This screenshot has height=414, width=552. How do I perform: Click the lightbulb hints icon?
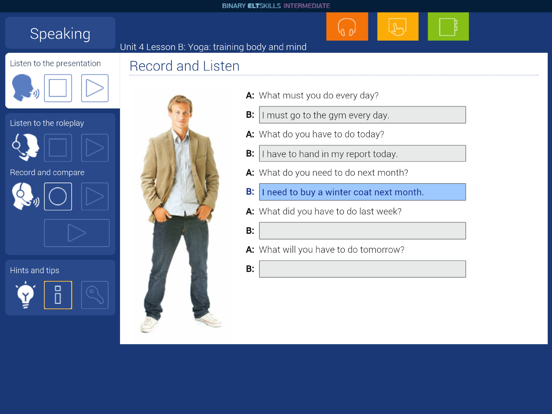point(25,295)
